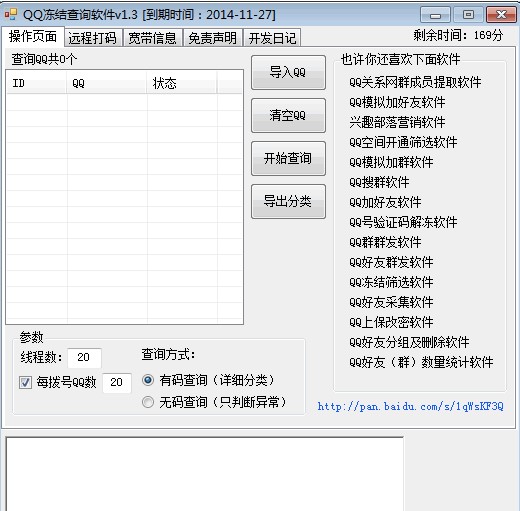This screenshot has height=511, width=520.
Task: Select 无码查询（只判断异常）radio option
Action: (148, 402)
